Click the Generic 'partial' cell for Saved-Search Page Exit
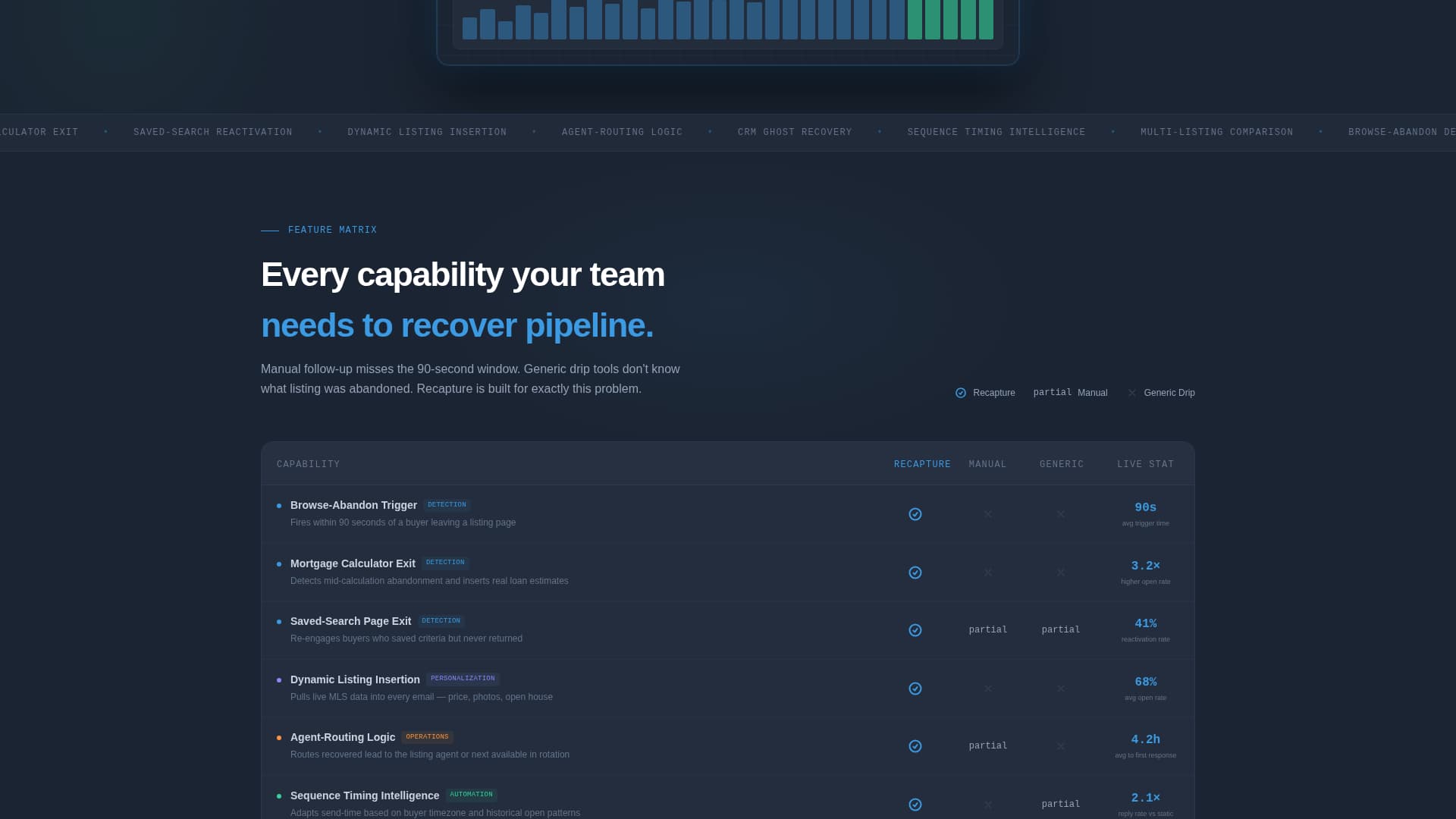 [x=1061, y=630]
